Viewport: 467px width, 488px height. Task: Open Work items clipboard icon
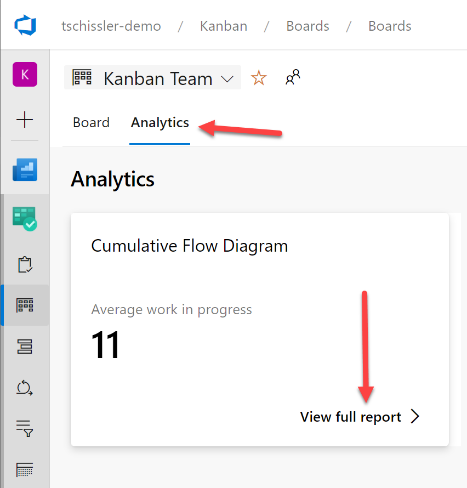click(x=25, y=264)
